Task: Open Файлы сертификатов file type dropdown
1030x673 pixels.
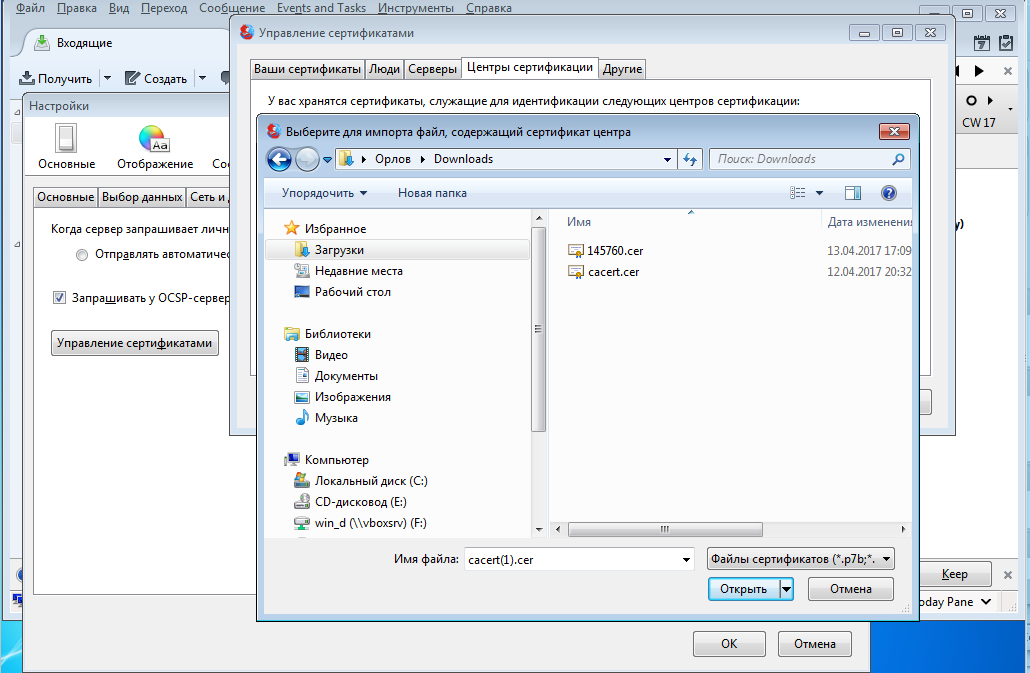Action: [801, 559]
